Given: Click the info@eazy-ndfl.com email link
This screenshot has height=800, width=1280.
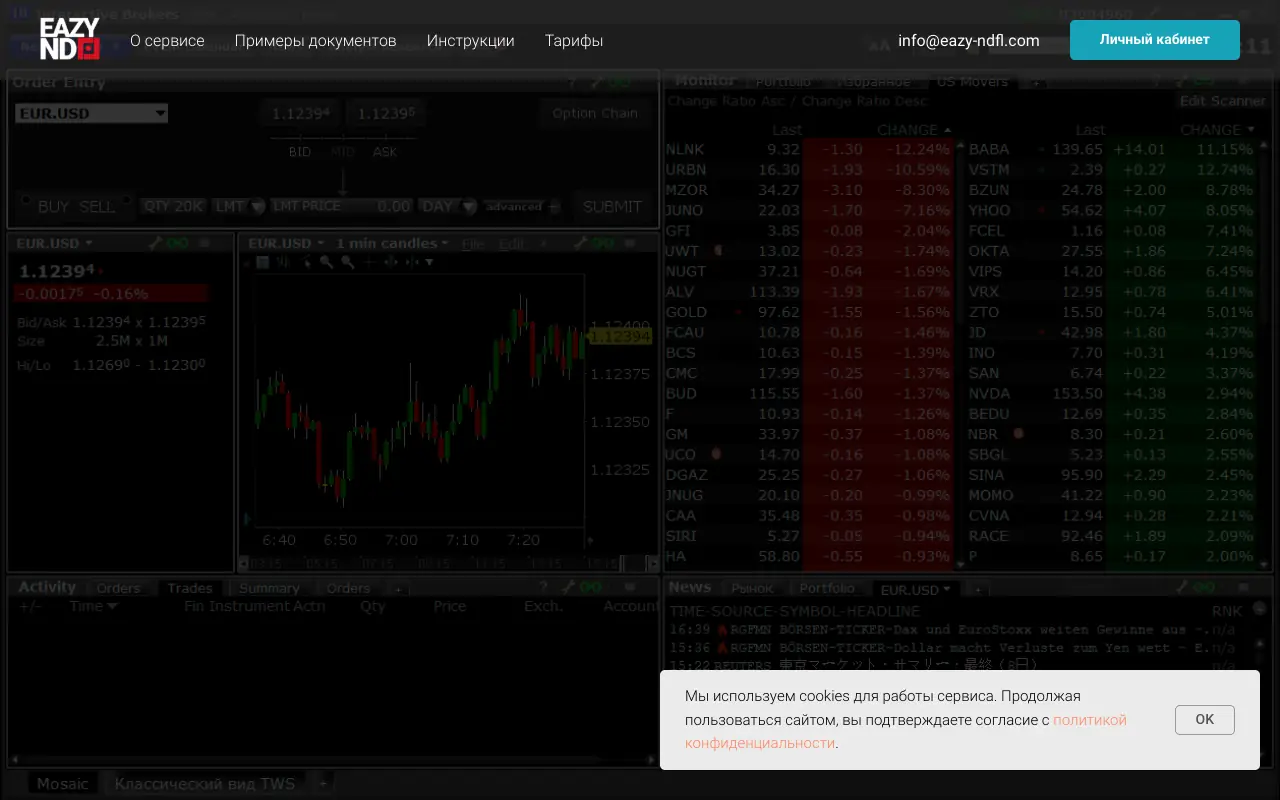Looking at the screenshot, I should (969, 41).
